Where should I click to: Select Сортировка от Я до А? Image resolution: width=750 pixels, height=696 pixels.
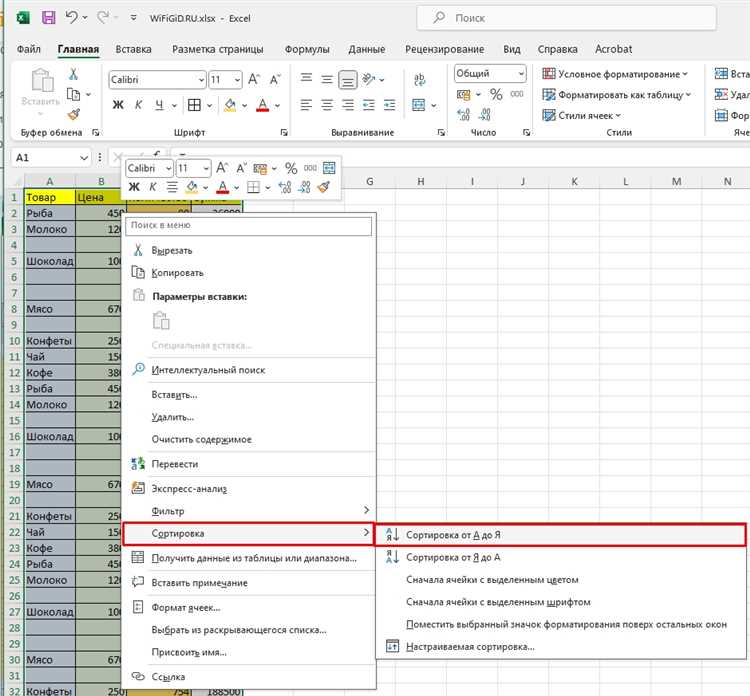[x=560, y=557]
